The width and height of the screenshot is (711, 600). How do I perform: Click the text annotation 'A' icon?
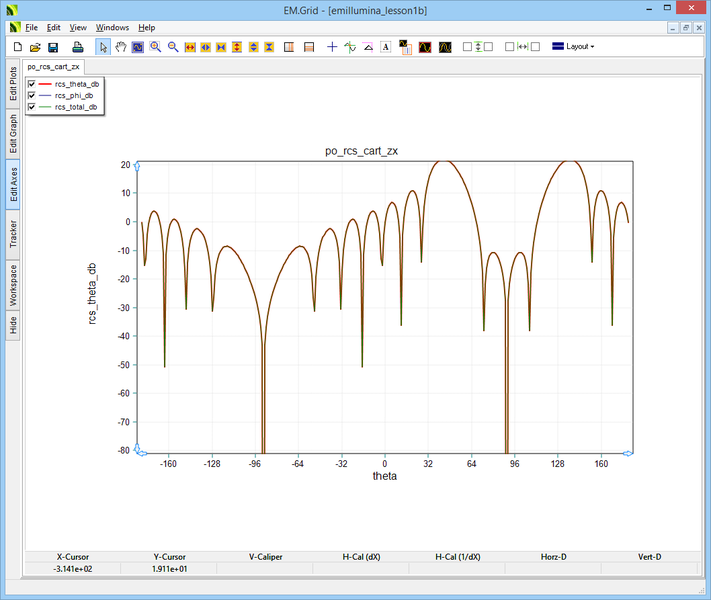pos(386,47)
